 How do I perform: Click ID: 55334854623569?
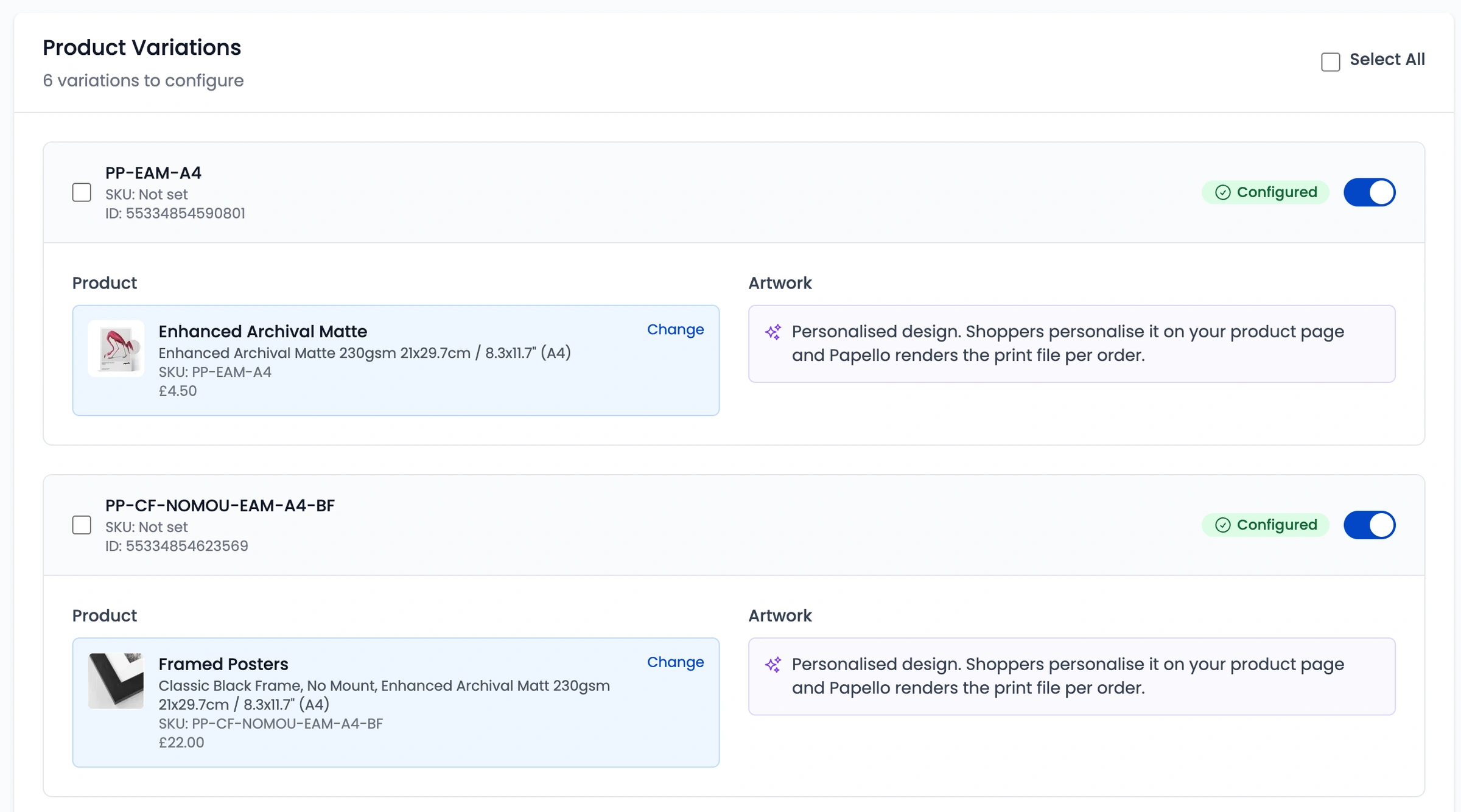[x=177, y=546]
